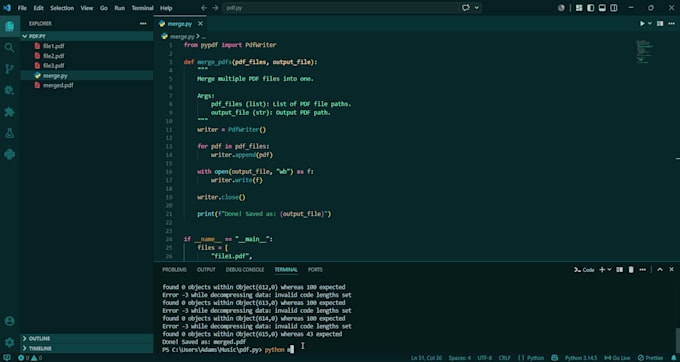Select merge.py in the explorer
This screenshot has width=680, height=362.
coord(87,75)
